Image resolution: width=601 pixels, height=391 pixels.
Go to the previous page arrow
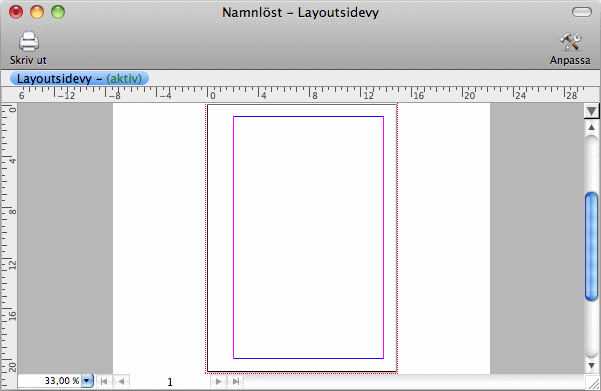pyautogui.click(x=121, y=381)
